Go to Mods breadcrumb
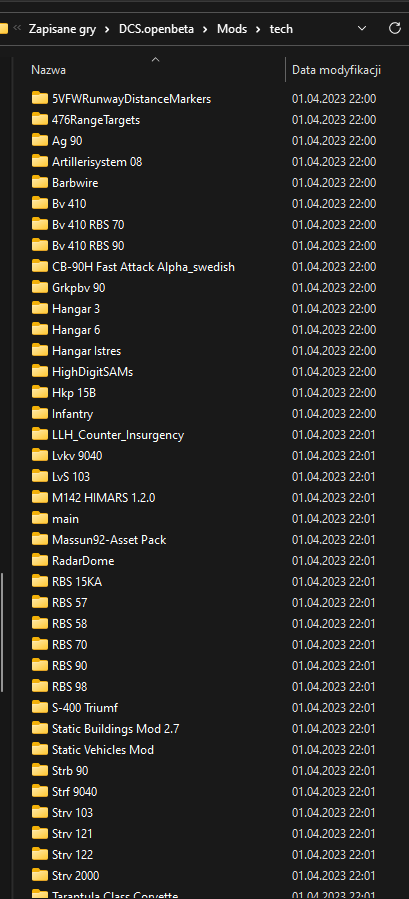The height and width of the screenshot is (899, 409). point(232,29)
